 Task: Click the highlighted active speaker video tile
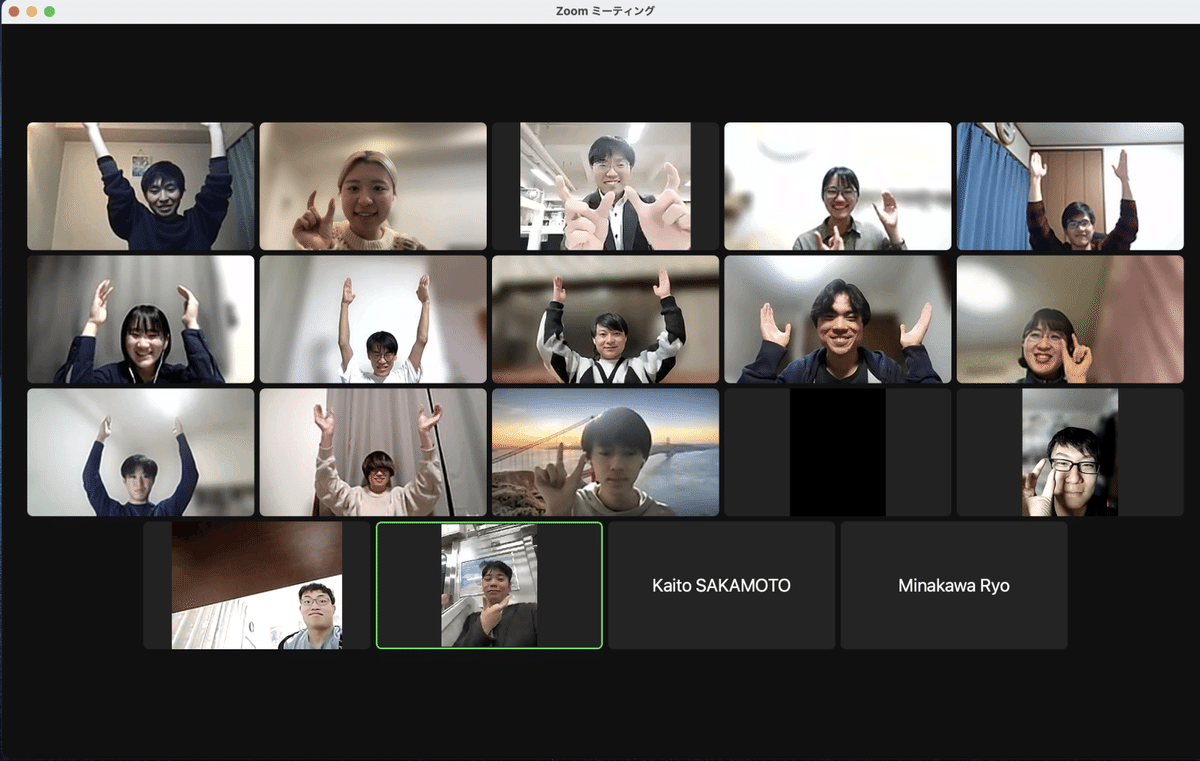coord(488,586)
